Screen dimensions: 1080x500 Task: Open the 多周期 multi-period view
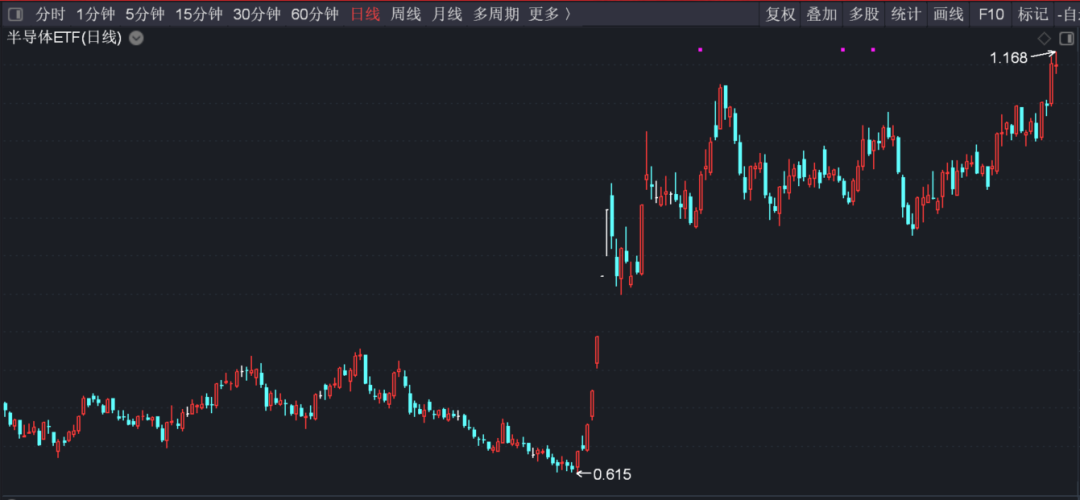pos(495,14)
